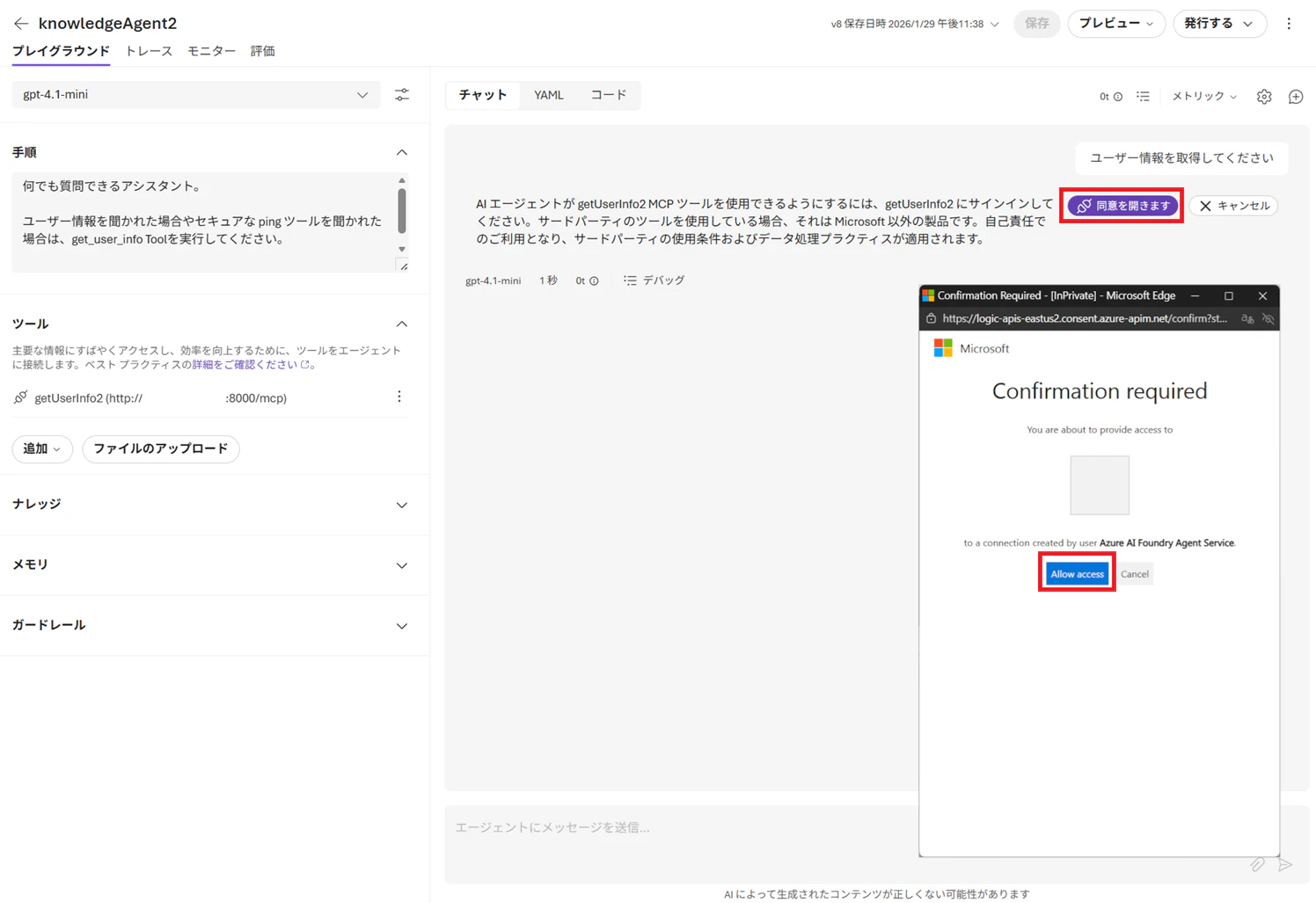
Task: Click the send message arrow icon
Action: click(1285, 864)
